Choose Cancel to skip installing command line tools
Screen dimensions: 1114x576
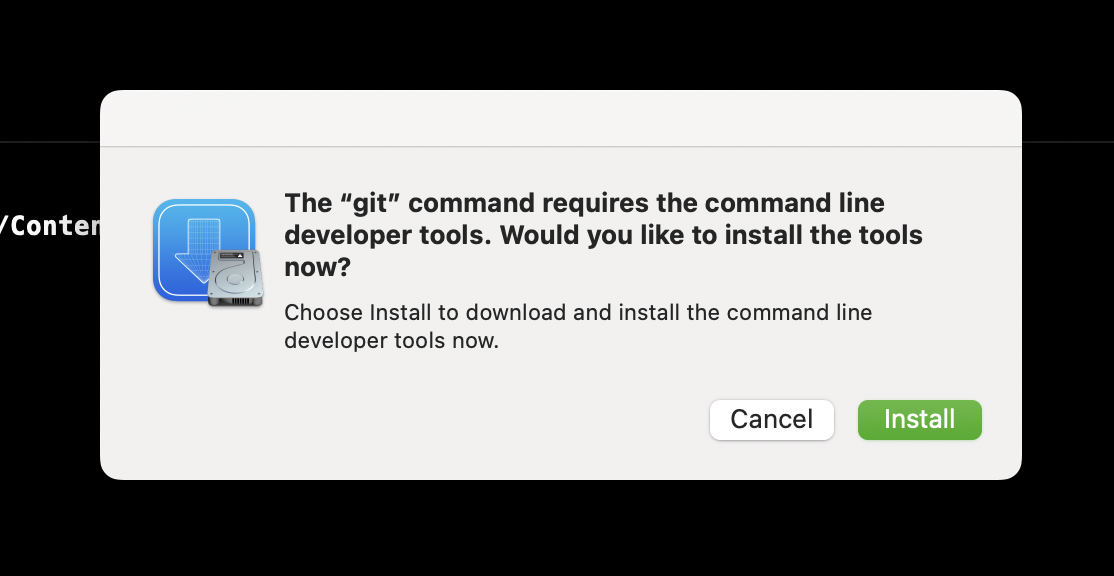pos(771,420)
